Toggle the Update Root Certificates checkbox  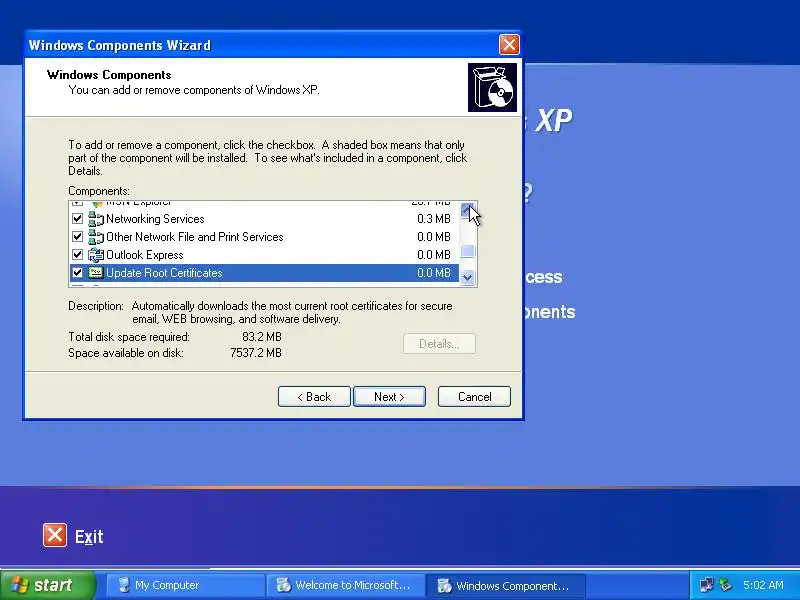tap(78, 272)
